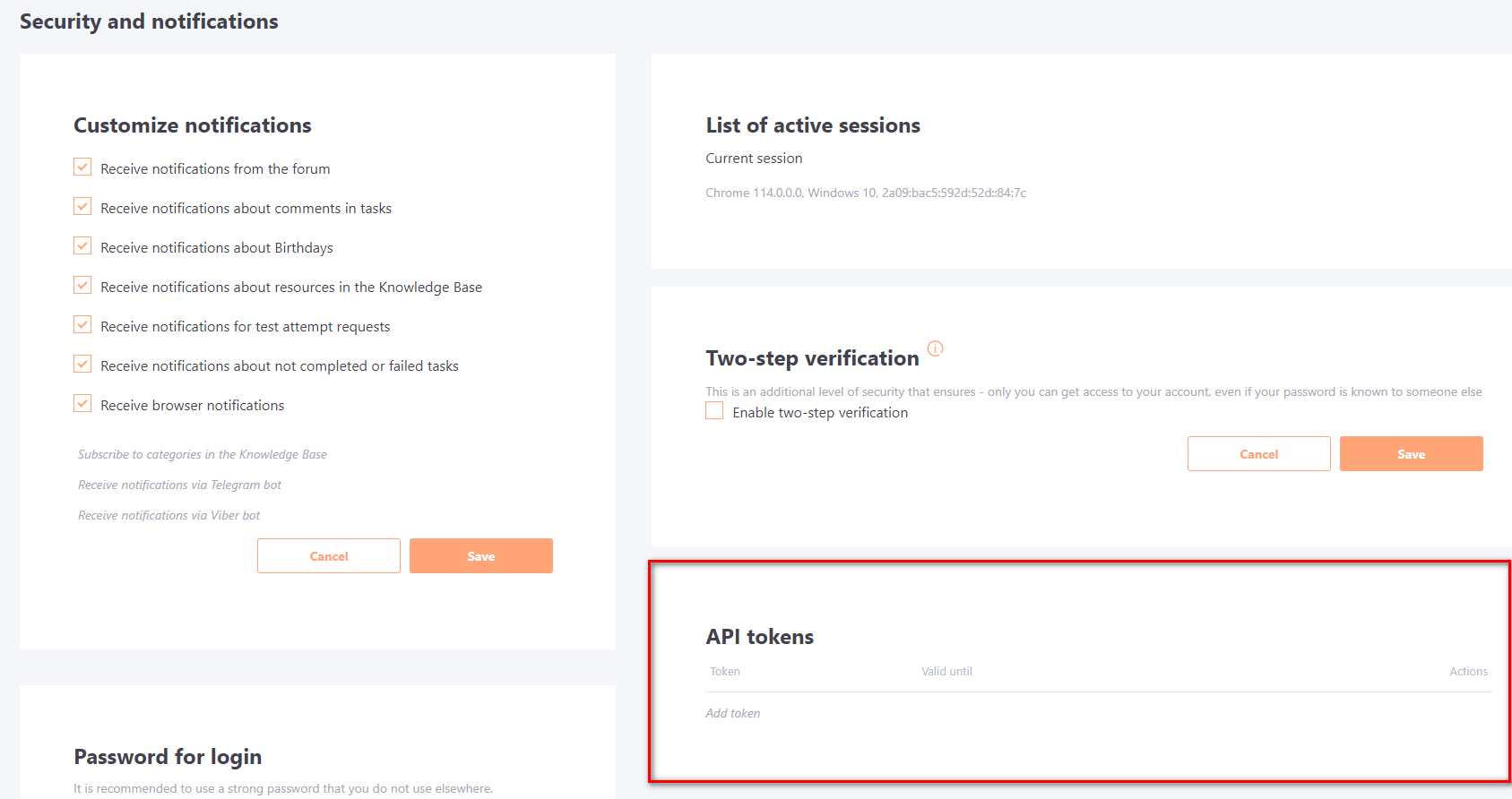Image resolution: width=1512 pixels, height=799 pixels.
Task: Click the Current session label
Action: [x=754, y=159]
